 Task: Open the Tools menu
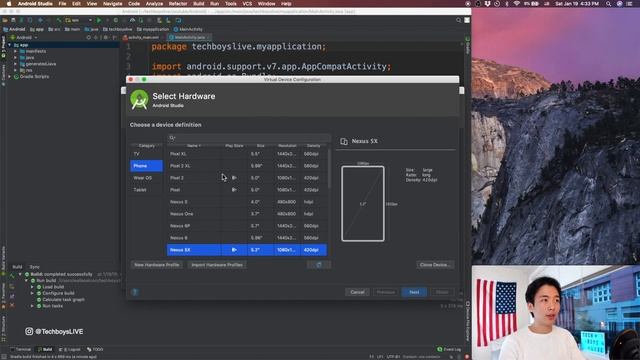tap(231, 4)
